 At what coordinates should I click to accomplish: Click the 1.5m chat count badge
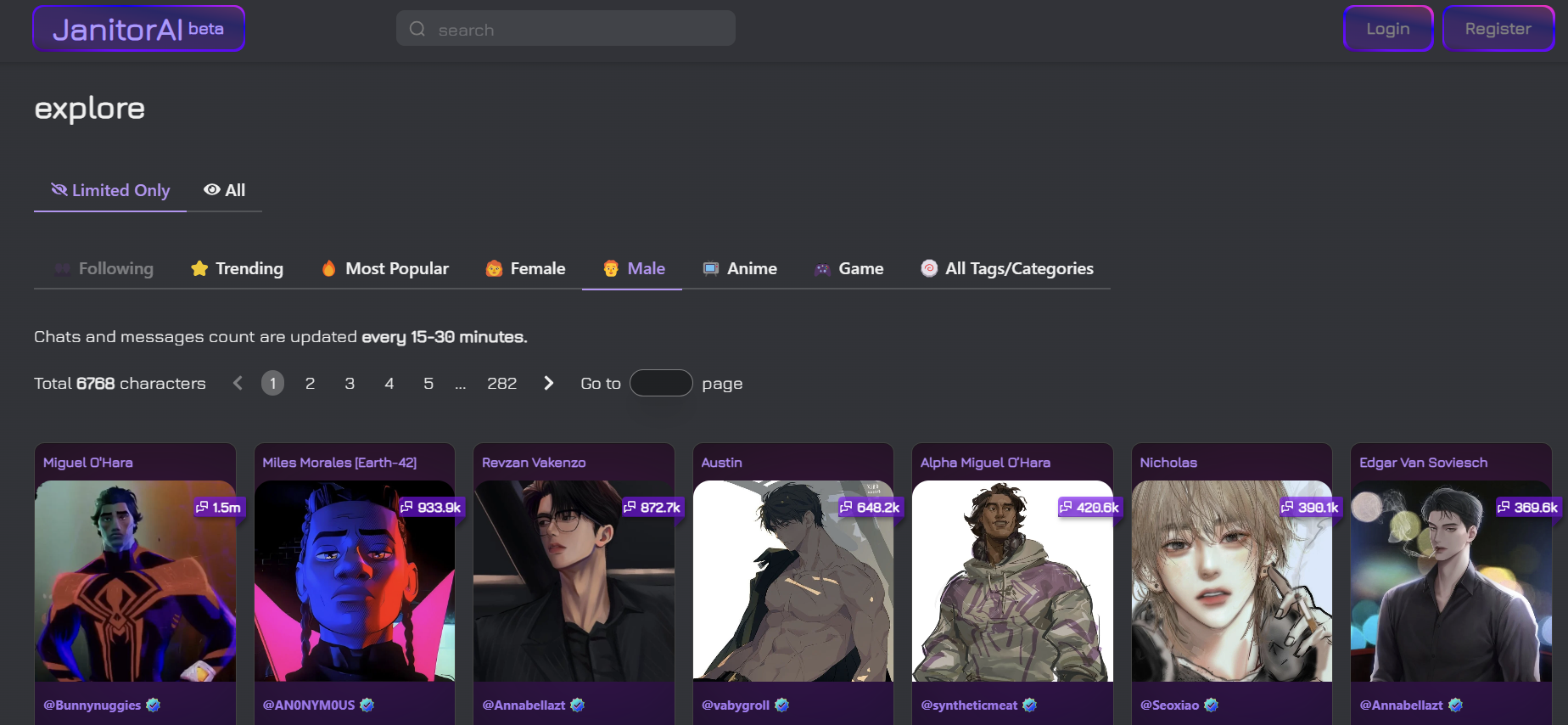[218, 508]
